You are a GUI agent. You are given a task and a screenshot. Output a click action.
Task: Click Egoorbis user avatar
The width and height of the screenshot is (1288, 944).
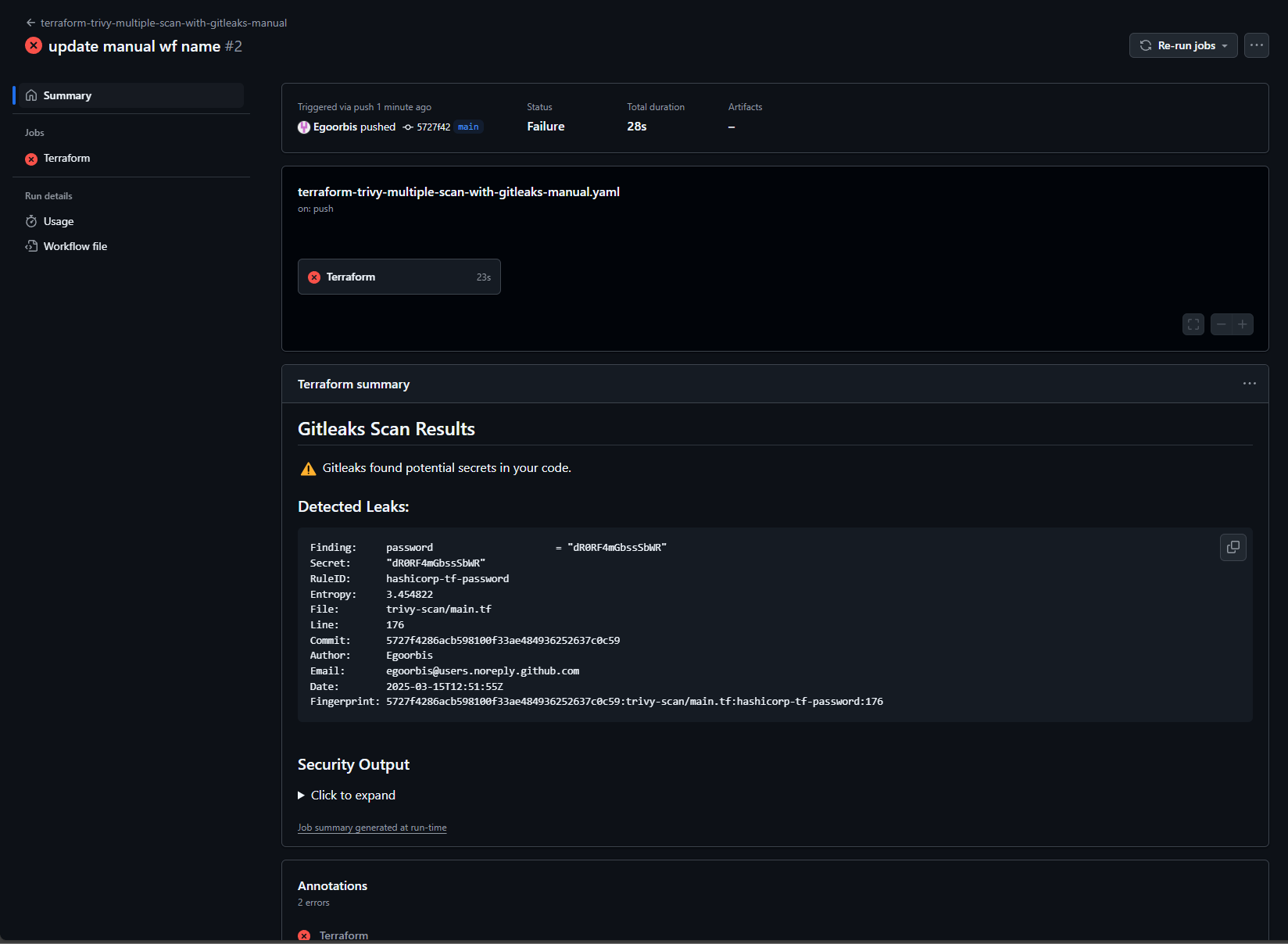[x=304, y=127]
